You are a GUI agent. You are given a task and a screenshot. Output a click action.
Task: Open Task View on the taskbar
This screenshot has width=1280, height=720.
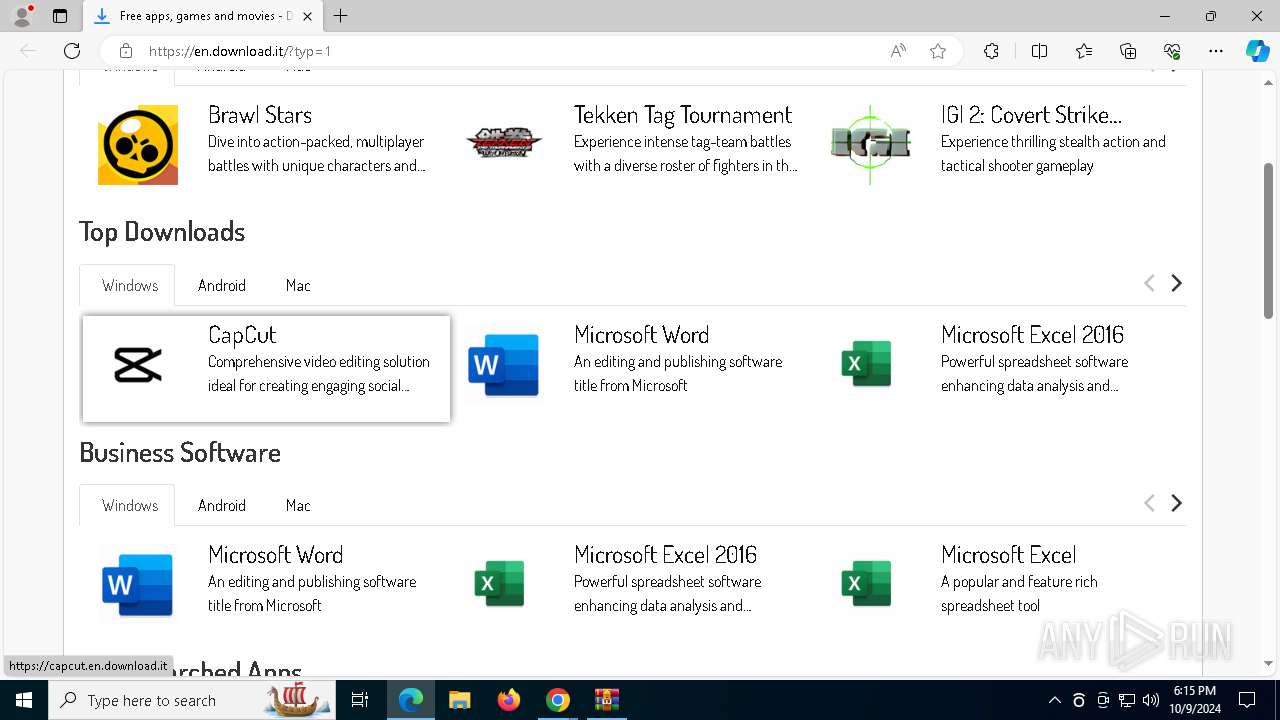coord(360,700)
